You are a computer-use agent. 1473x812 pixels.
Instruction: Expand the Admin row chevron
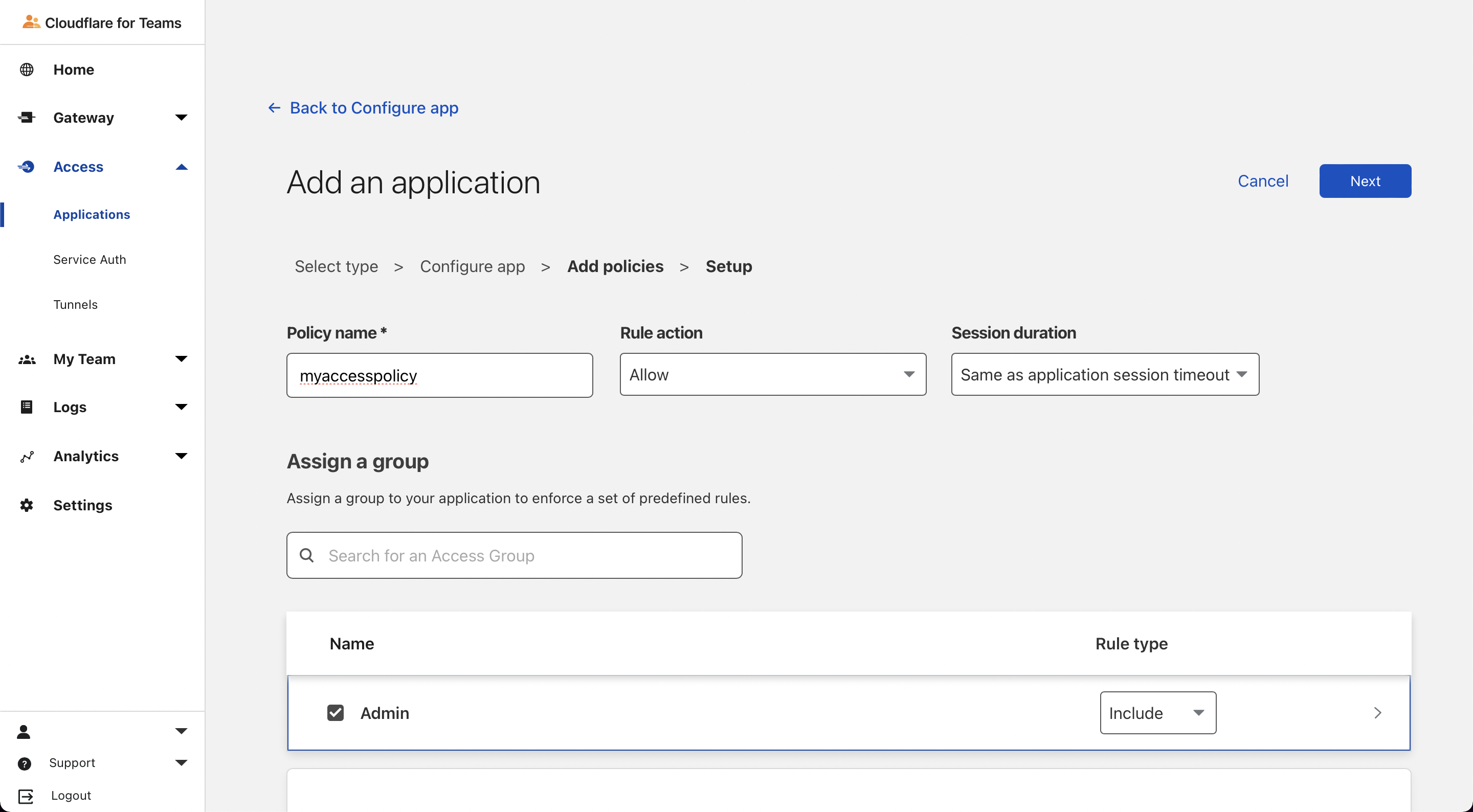coord(1377,713)
